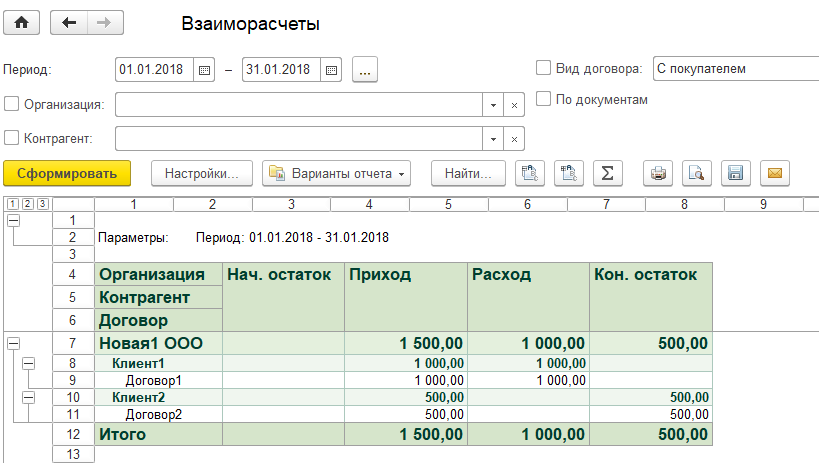Click the Home icon button
This screenshot has height=463, width=819.
click(x=22, y=23)
